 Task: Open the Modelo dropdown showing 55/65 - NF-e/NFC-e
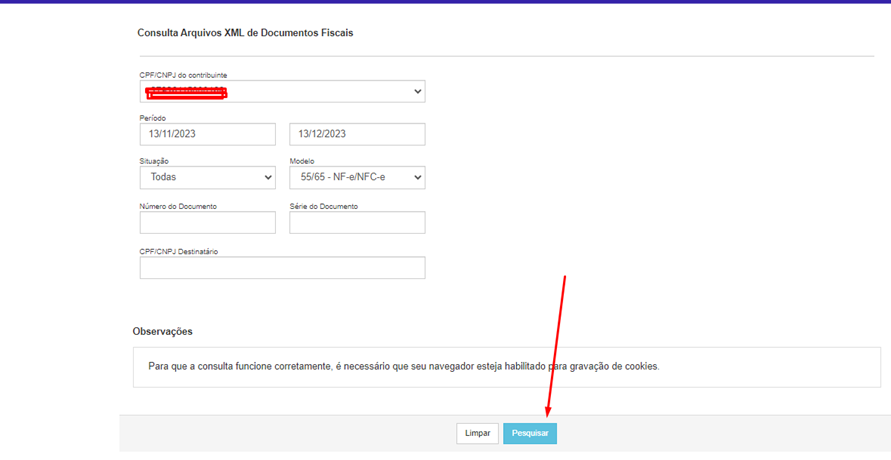[x=357, y=178]
